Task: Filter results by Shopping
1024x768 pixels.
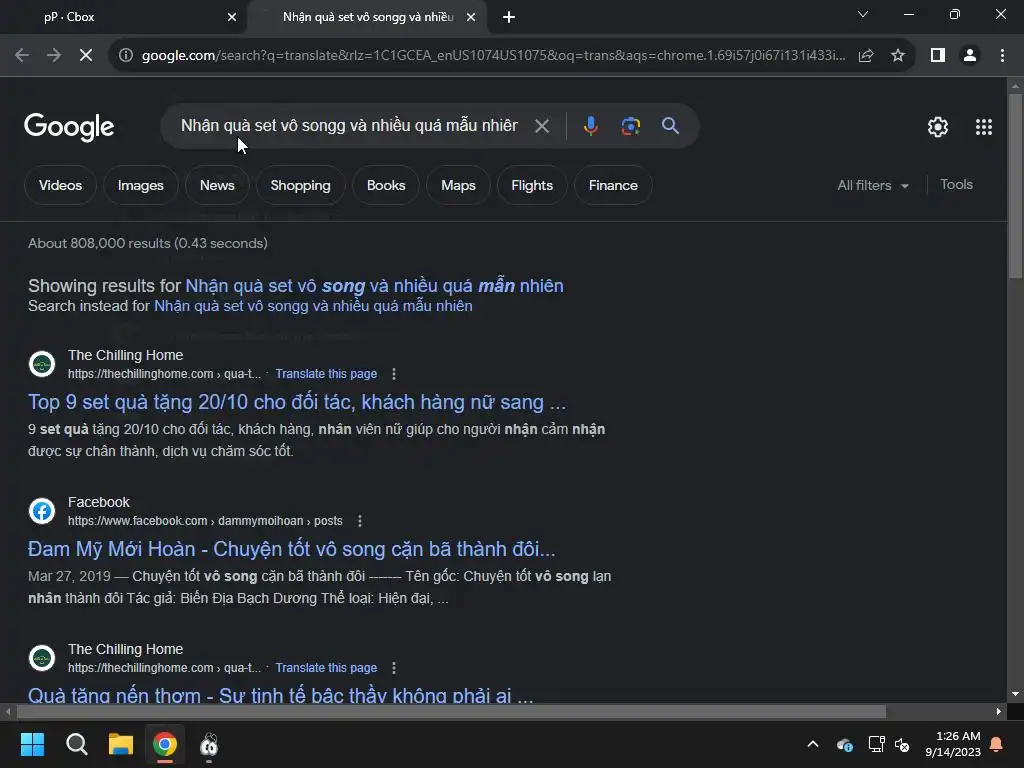Action: click(300, 185)
